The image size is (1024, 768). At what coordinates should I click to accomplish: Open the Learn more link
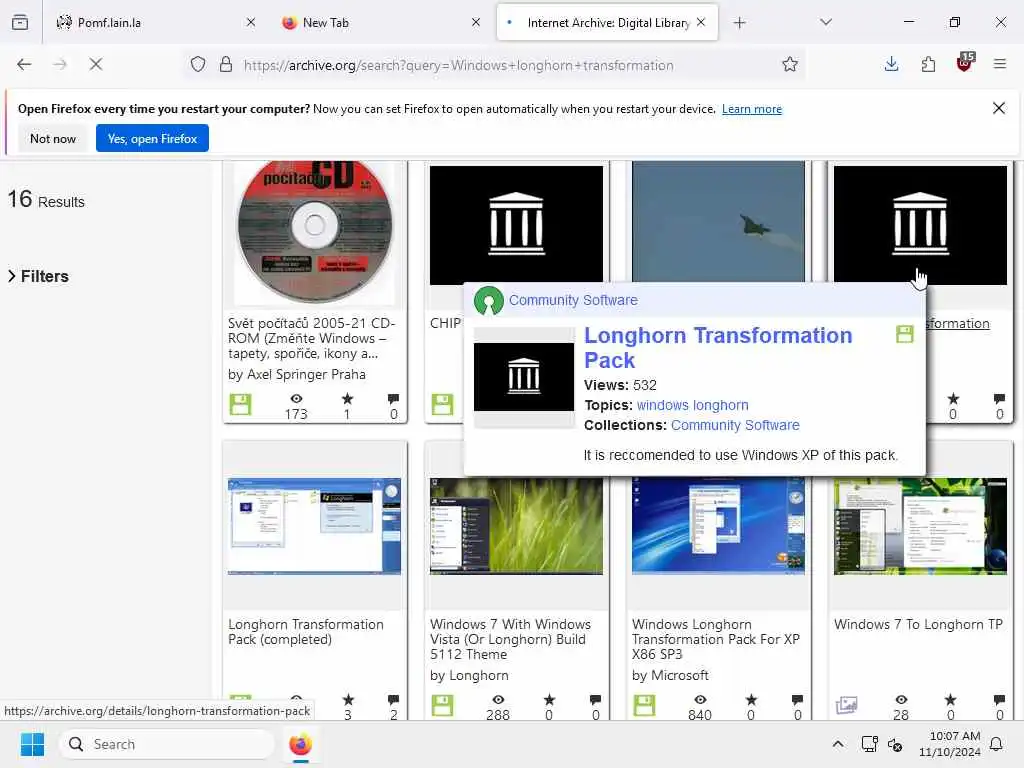coord(752,109)
